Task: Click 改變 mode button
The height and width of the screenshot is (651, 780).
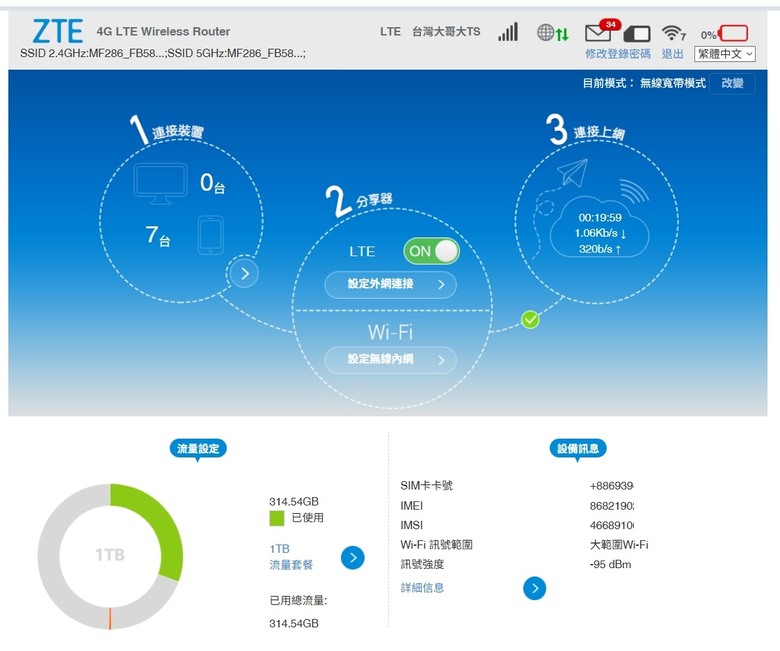Action: [x=732, y=83]
